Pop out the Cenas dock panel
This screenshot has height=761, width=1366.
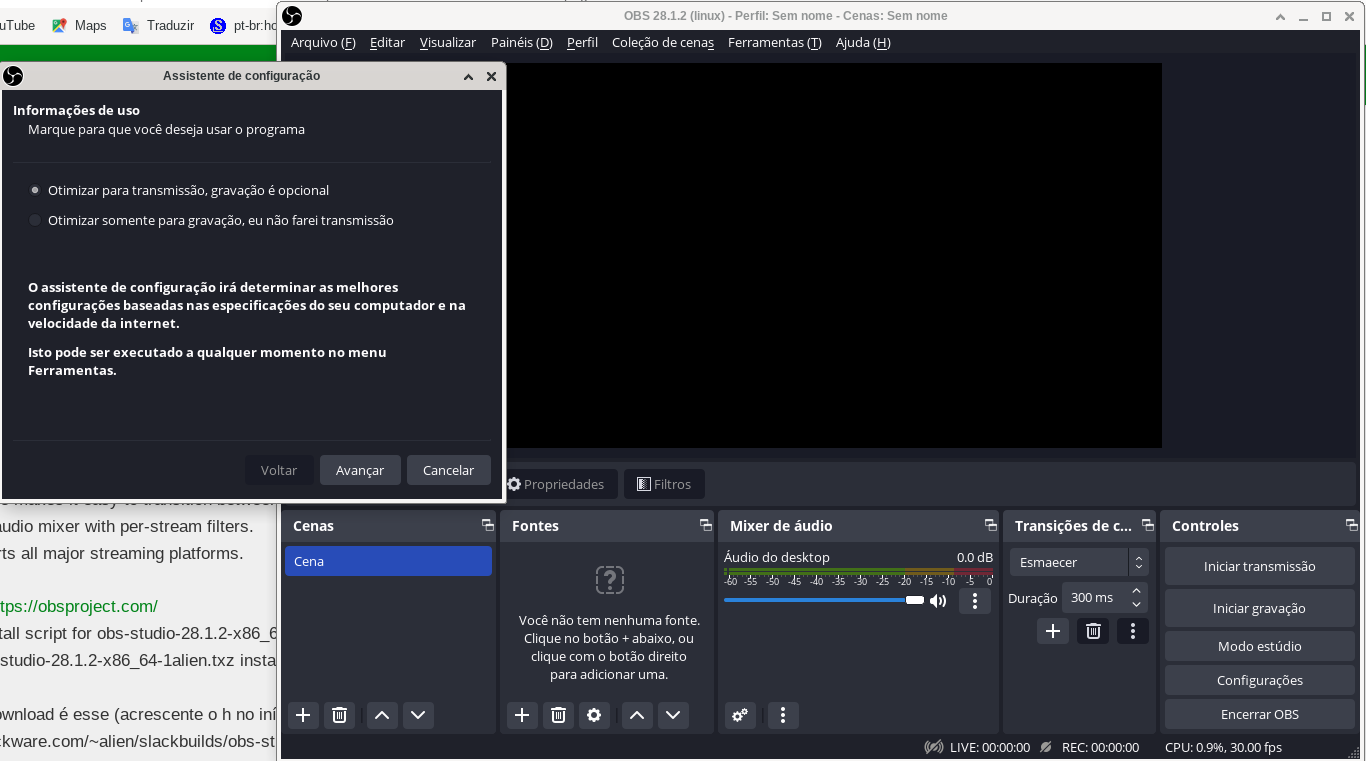[488, 525]
